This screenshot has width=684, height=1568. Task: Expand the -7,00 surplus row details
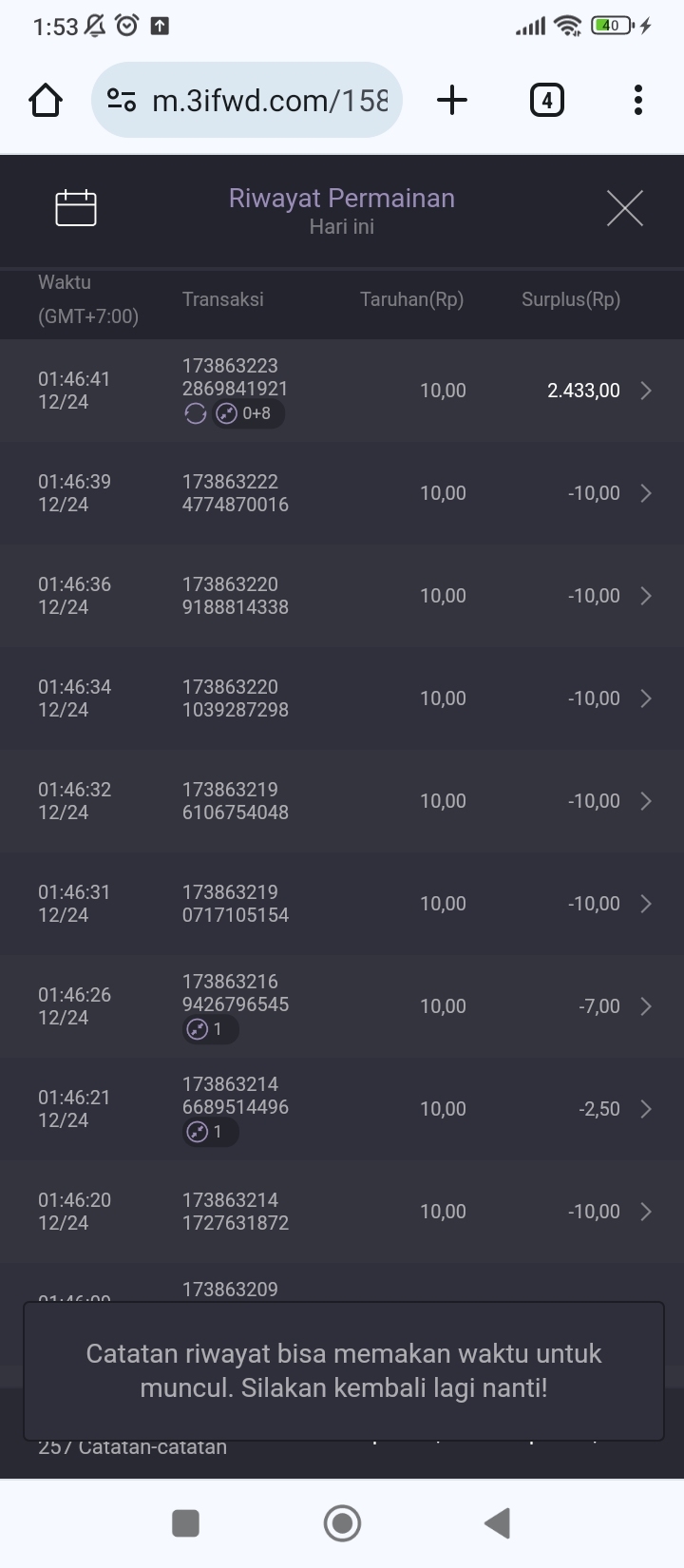646,1006
